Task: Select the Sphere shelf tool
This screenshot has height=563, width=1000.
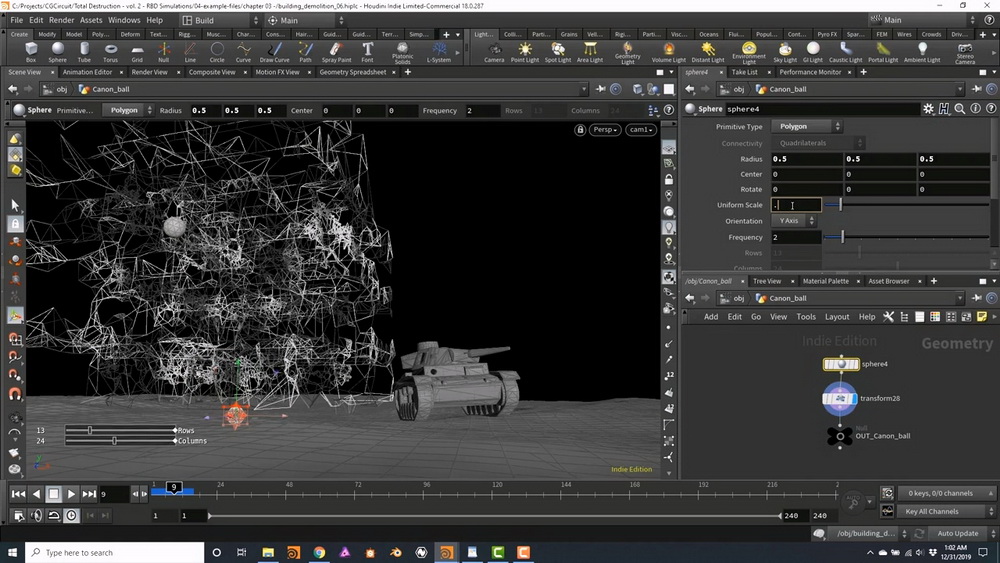Action: [x=57, y=52]
